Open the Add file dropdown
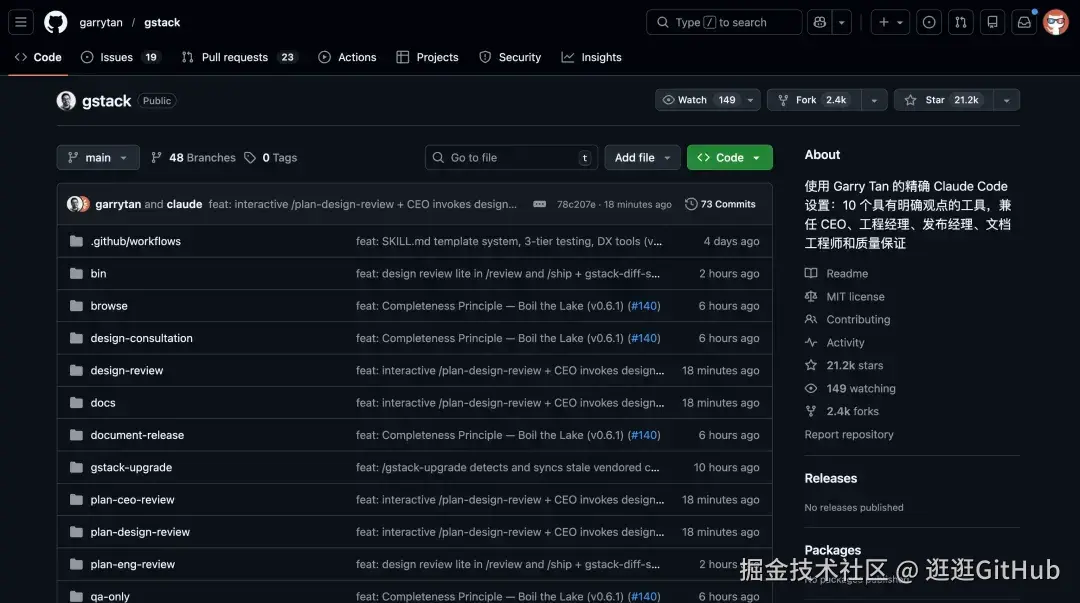This screenshot has width=1080, height=603. (x=642, y=157)
